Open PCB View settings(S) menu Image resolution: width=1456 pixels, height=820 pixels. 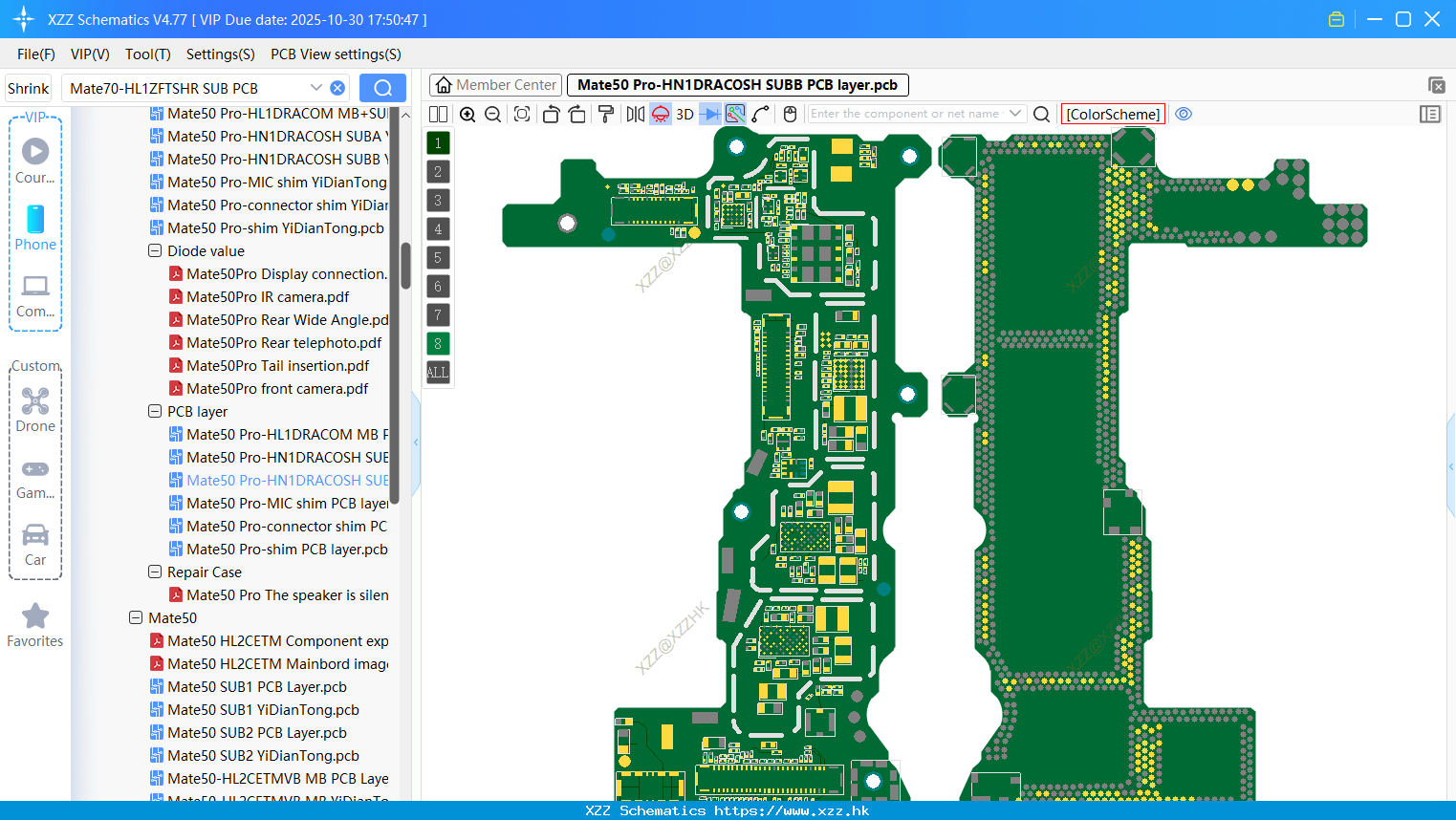coord(336,54)
